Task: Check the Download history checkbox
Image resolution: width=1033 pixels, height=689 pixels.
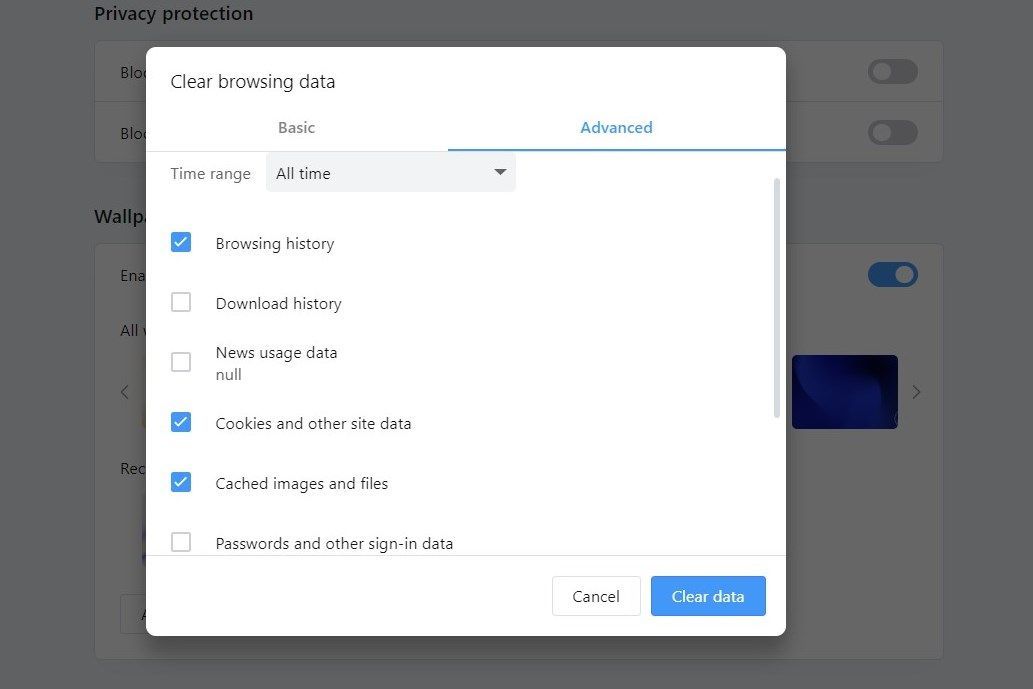Action: point(181,302)
